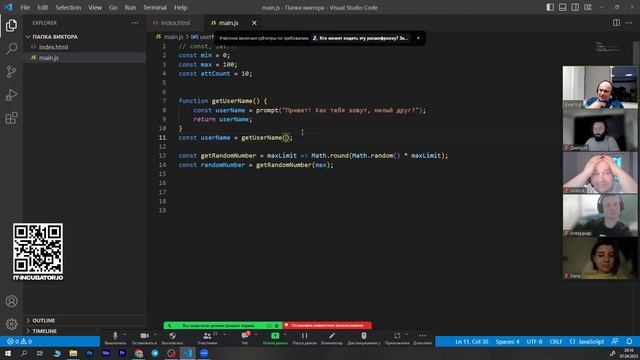Click the code minimap preview
The width and height of the screenshot is (640, 360).
[x=607, y=47]
